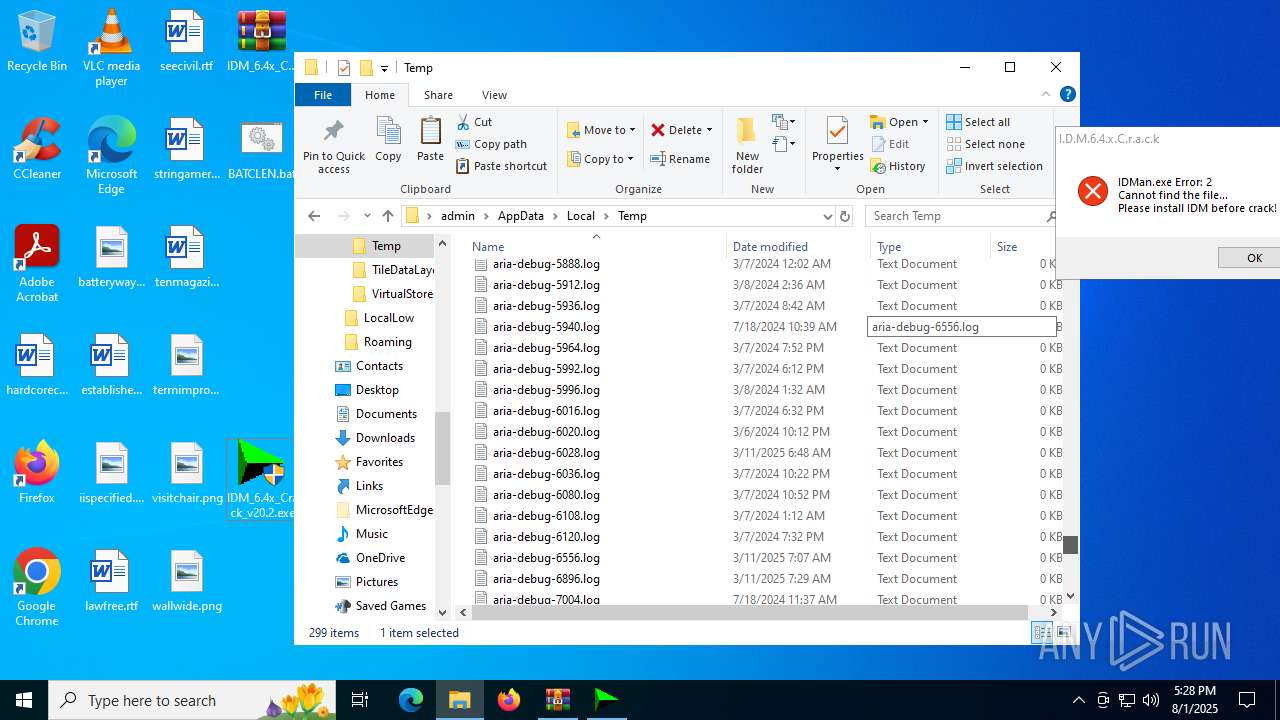Click the History command

[898, 166]
